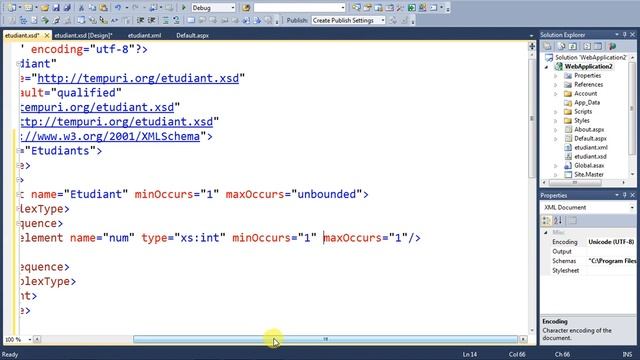This screenshot has width=640, height=360.
Task: Collapse the lexType outlining node
Action: click(18, 209)
